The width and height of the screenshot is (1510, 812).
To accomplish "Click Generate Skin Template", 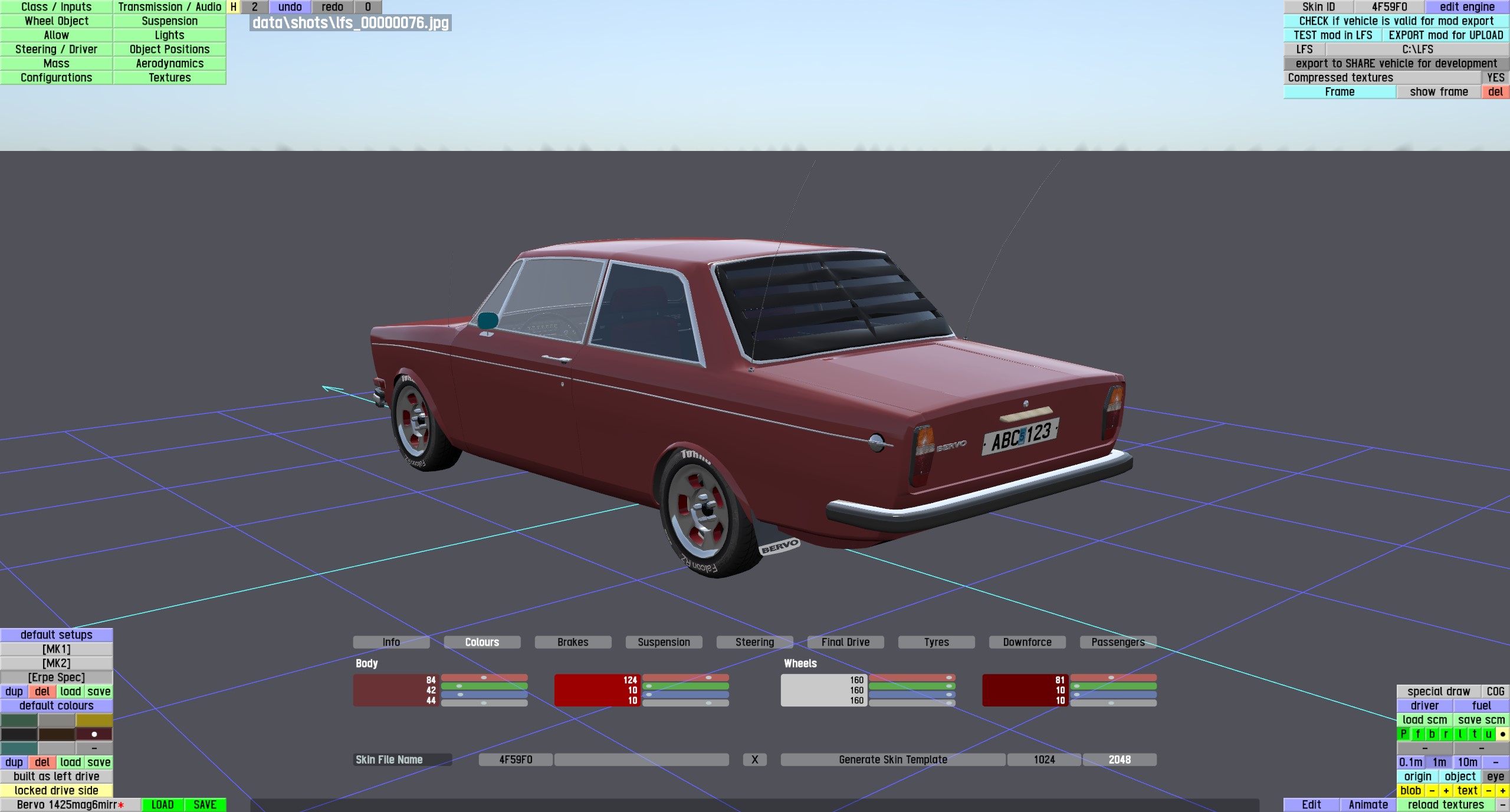I will coord(893,760).
